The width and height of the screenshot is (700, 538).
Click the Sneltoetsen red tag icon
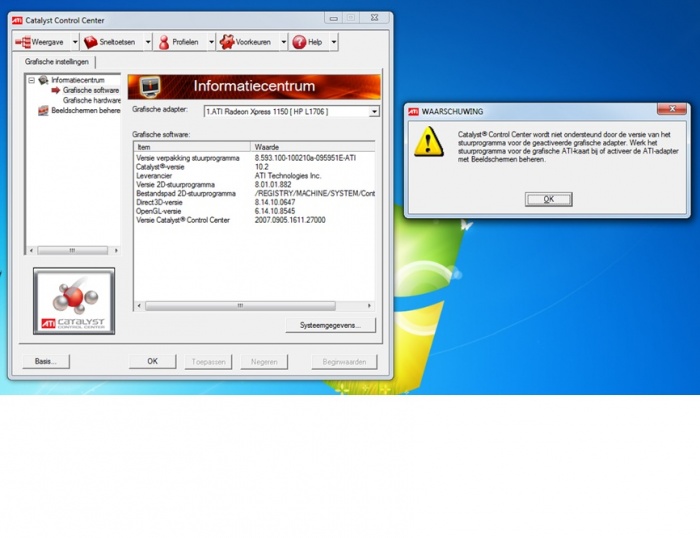91,42
